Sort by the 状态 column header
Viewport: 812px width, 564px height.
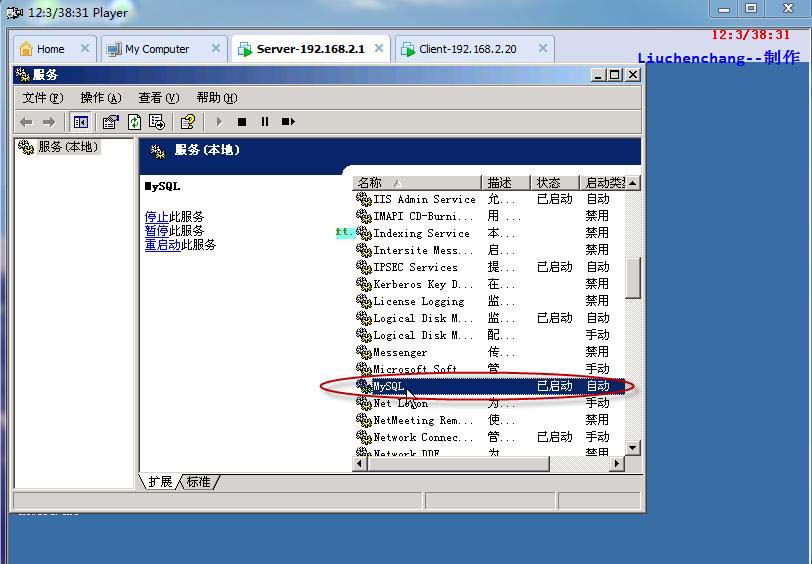[554, 183]
